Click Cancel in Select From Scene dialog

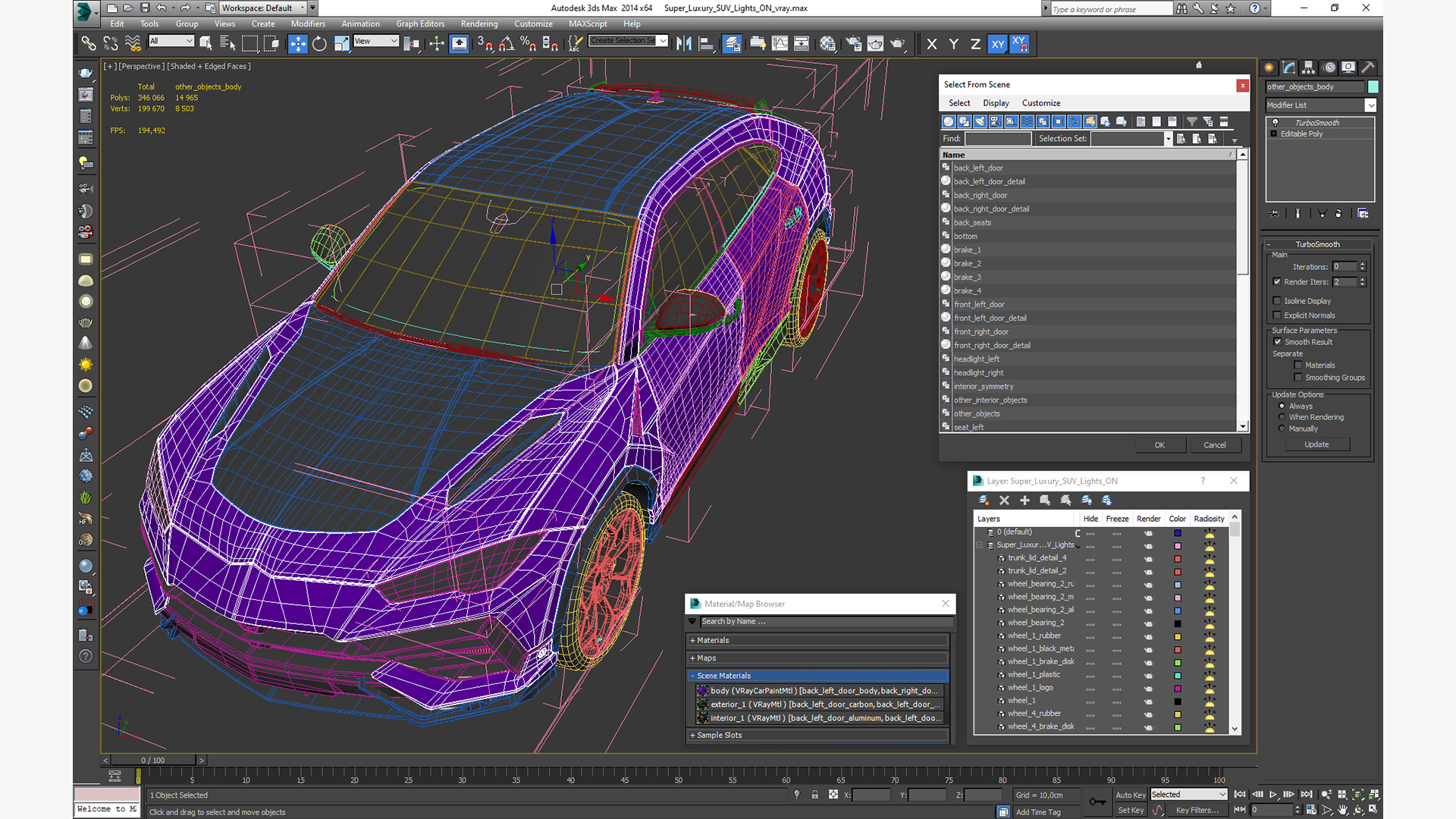tap(1215, 445)
